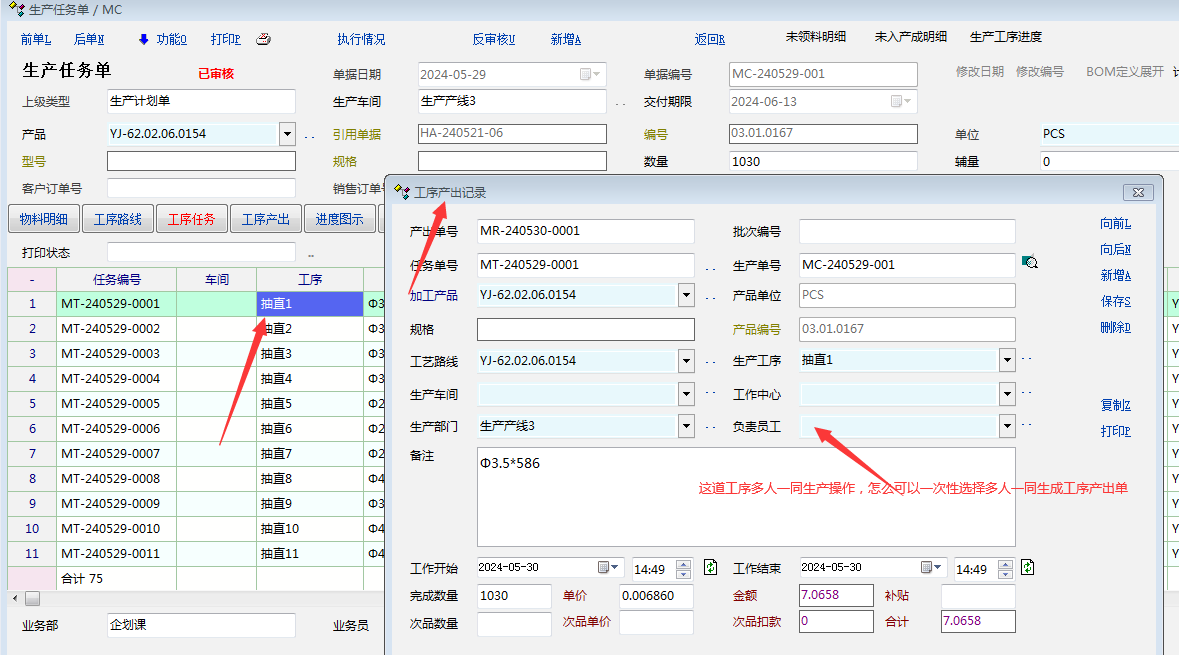This screenshot has width=1179, height=655.
Task: Refresh the 工作开始 time with green icon
Action: (710, 568)
